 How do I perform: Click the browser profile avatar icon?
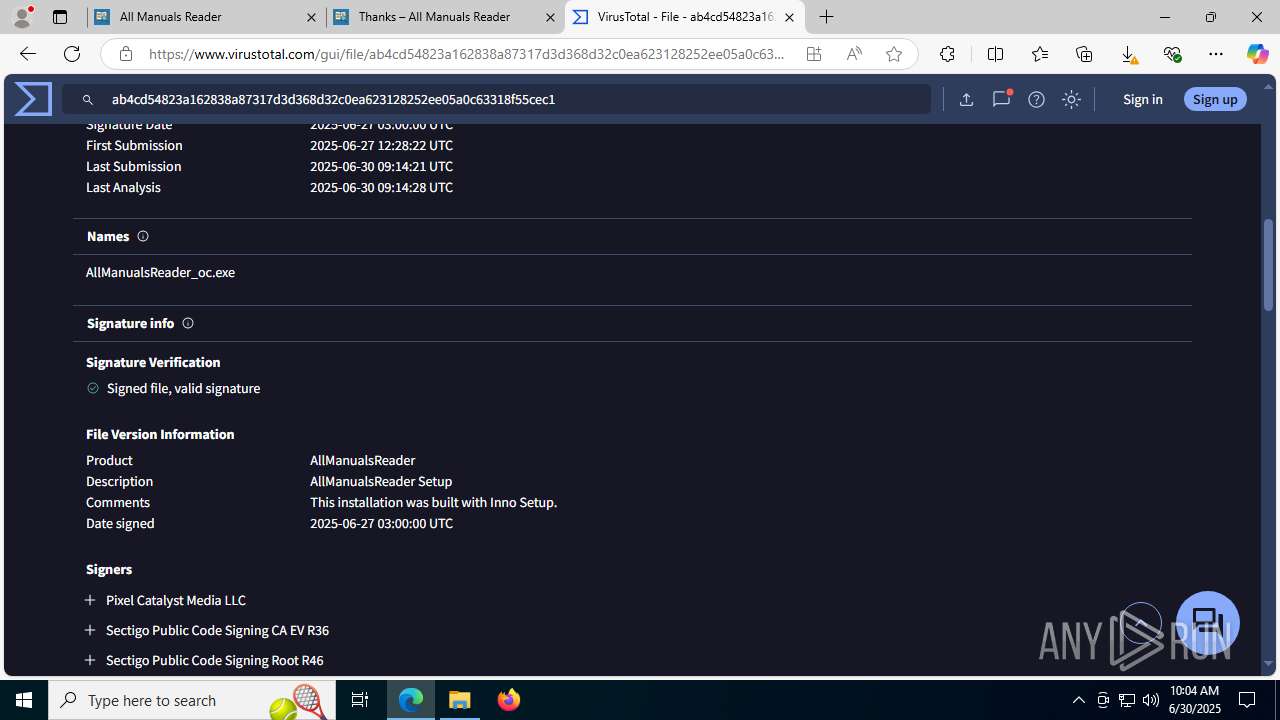(22, 17)
